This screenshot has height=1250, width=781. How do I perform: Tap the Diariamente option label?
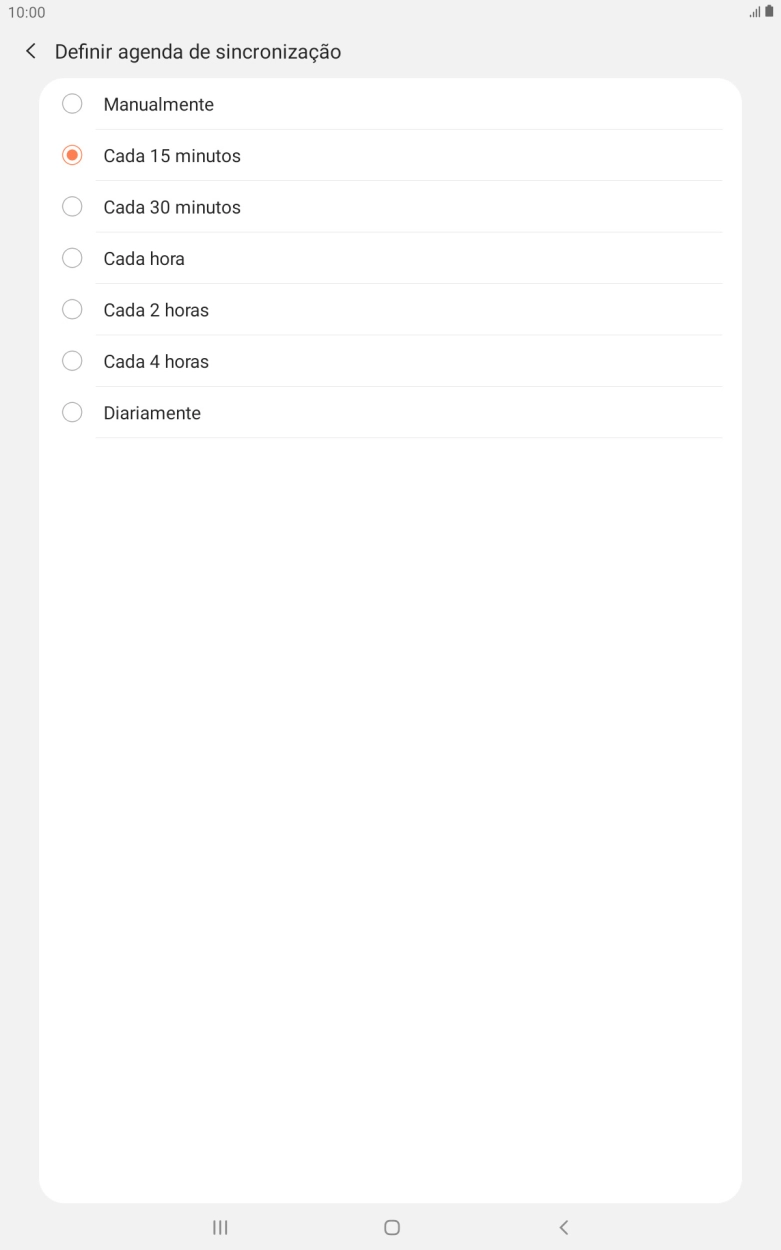(x=152, y=413)
